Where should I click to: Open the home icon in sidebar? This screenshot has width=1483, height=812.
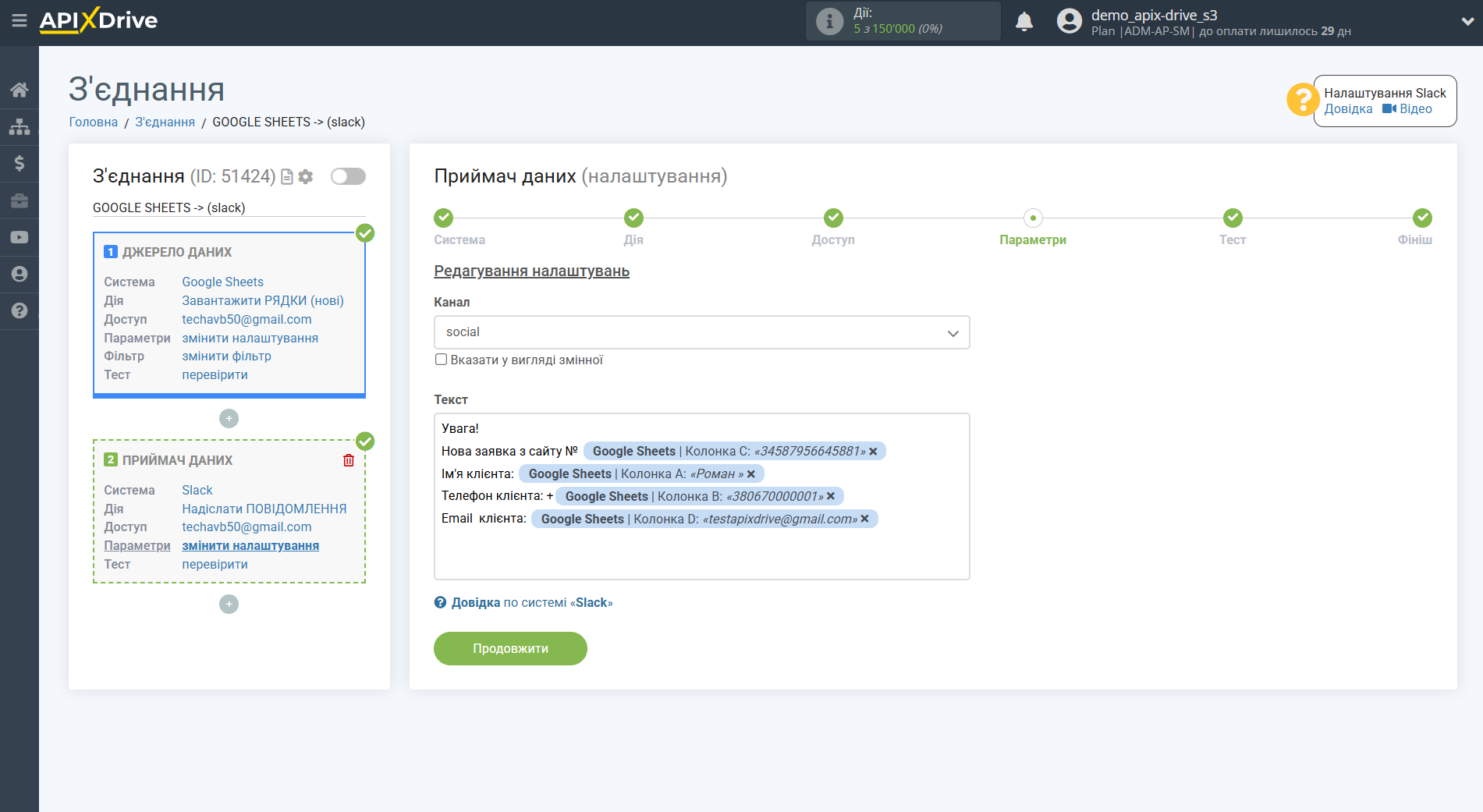(x=20, y=90)
